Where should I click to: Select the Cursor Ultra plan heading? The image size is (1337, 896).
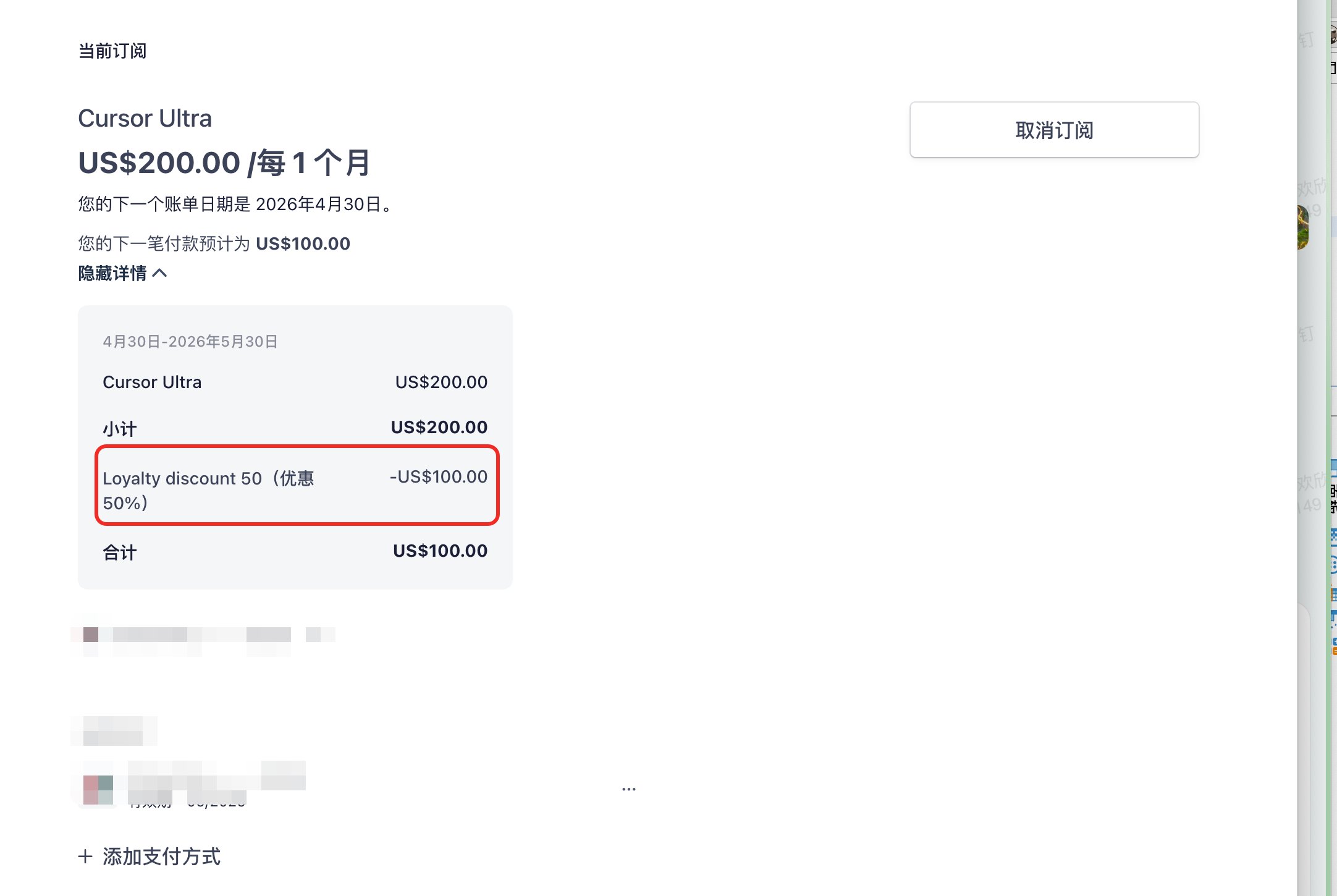tap(145, 118)
